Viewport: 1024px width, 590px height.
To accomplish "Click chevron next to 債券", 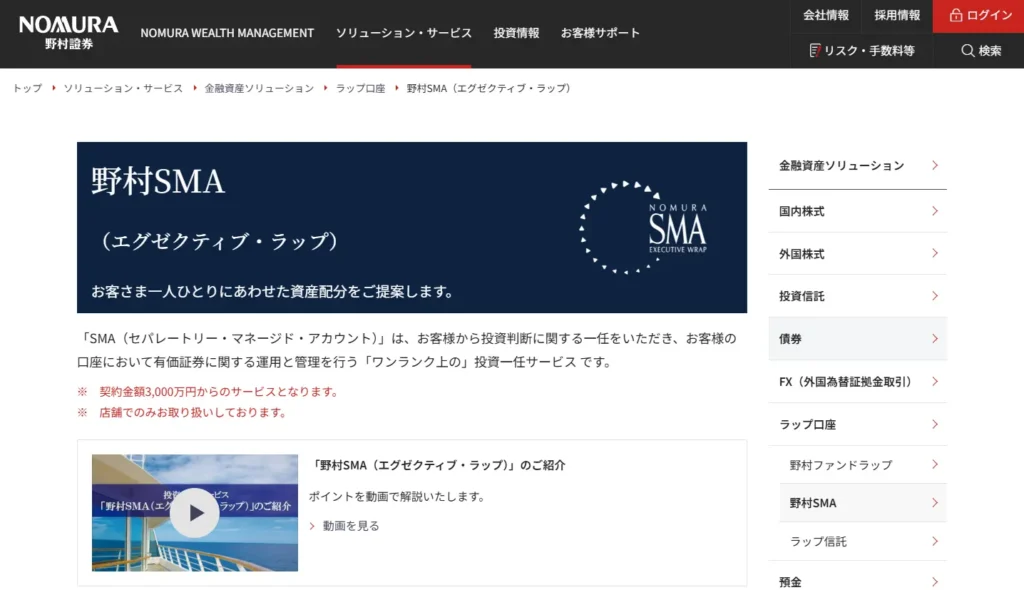I will pos(935,338).
